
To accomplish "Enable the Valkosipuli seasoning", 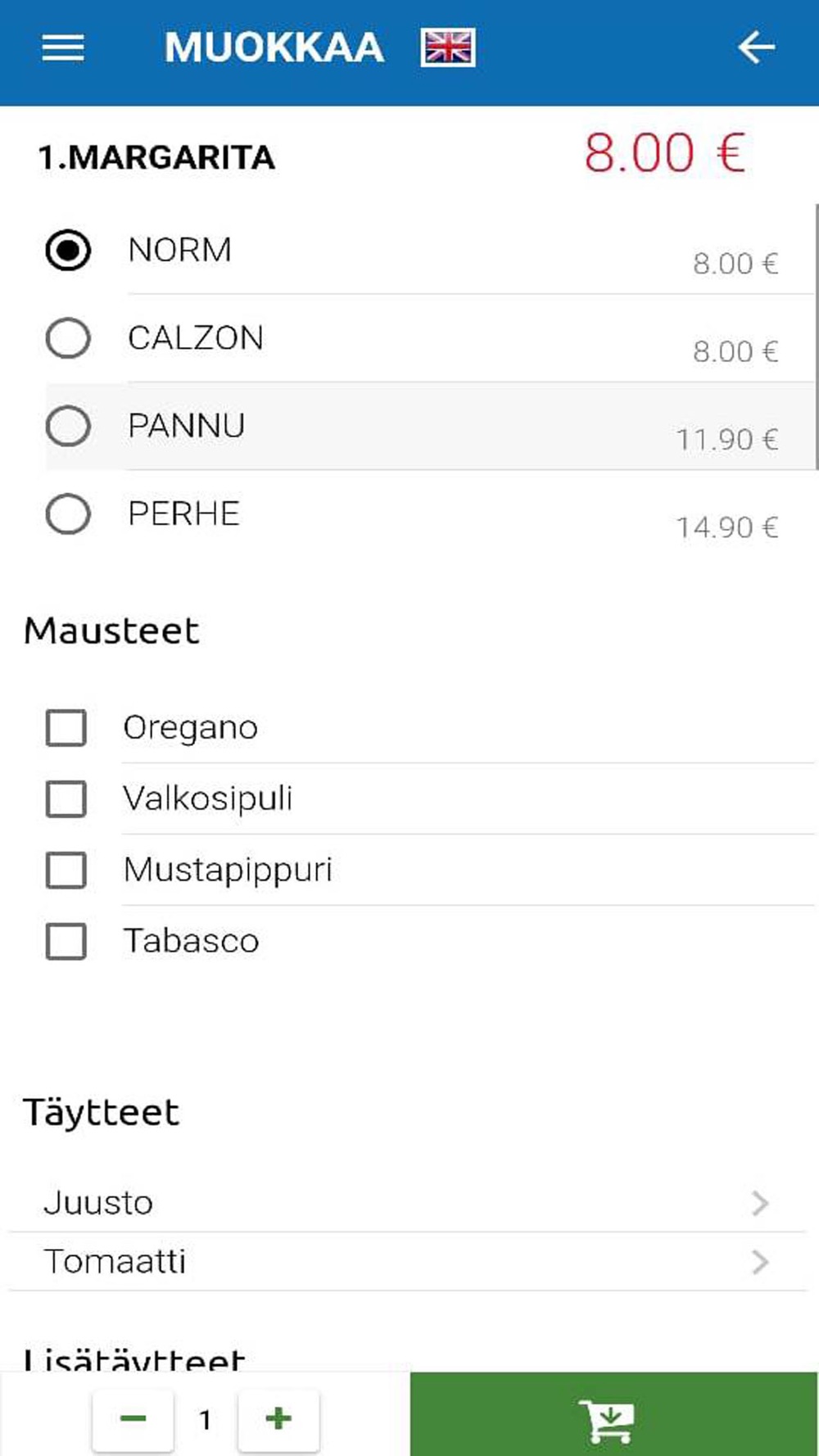I will pos(66,798).
